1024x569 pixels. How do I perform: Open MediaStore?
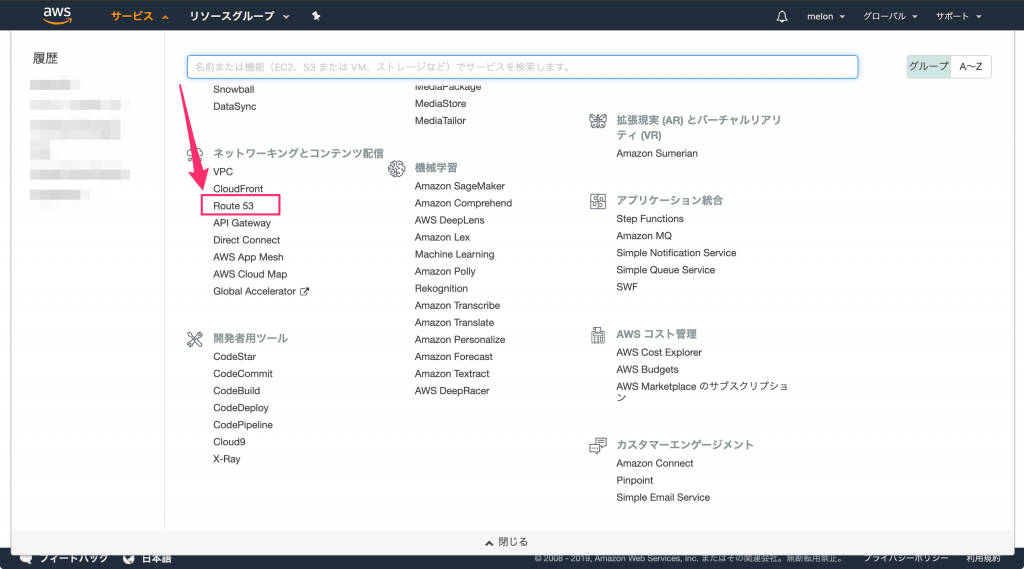(x=440, y=104)
